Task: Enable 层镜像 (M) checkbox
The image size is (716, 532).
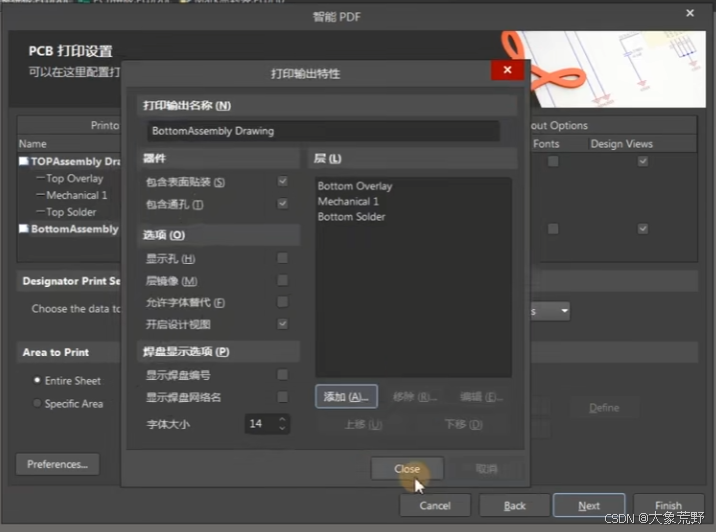Action: (283, 280)
